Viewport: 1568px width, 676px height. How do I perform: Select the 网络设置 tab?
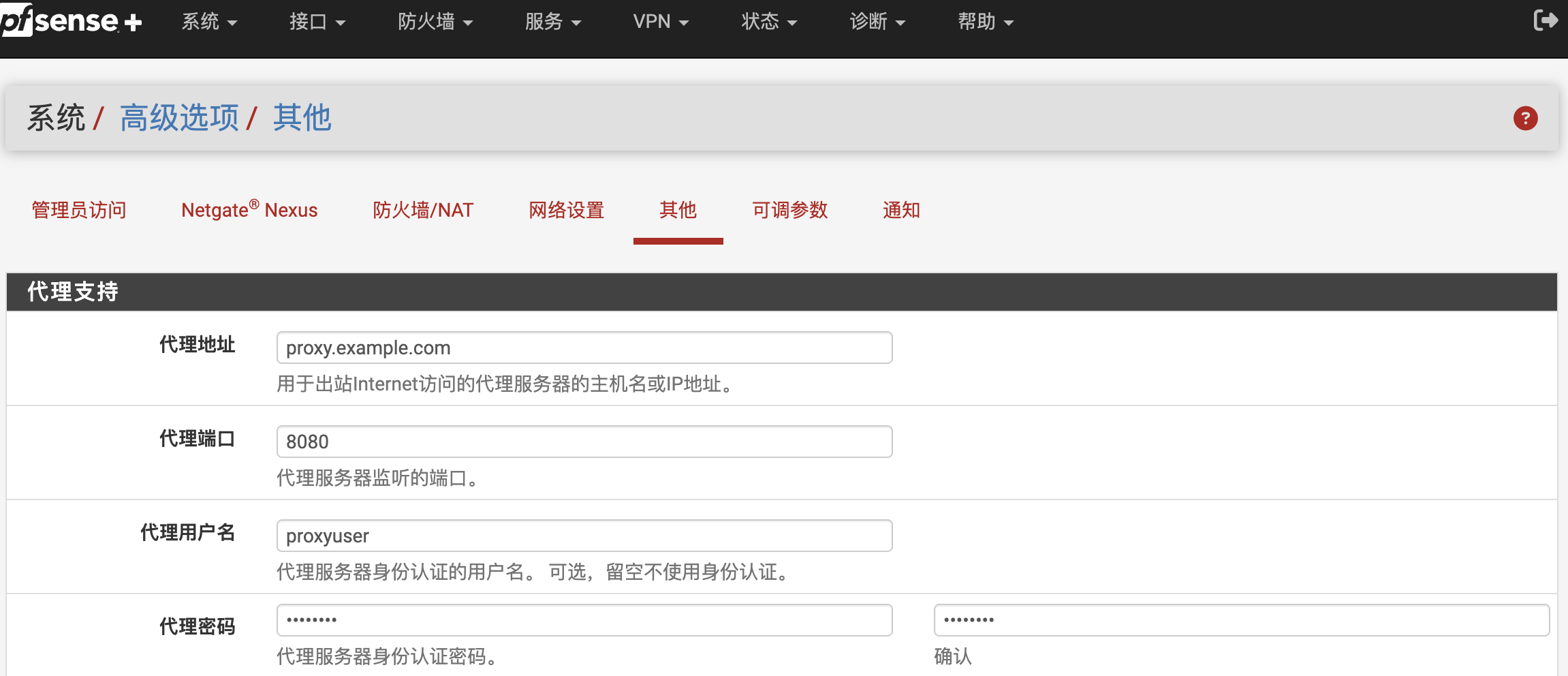pos(567,210)
